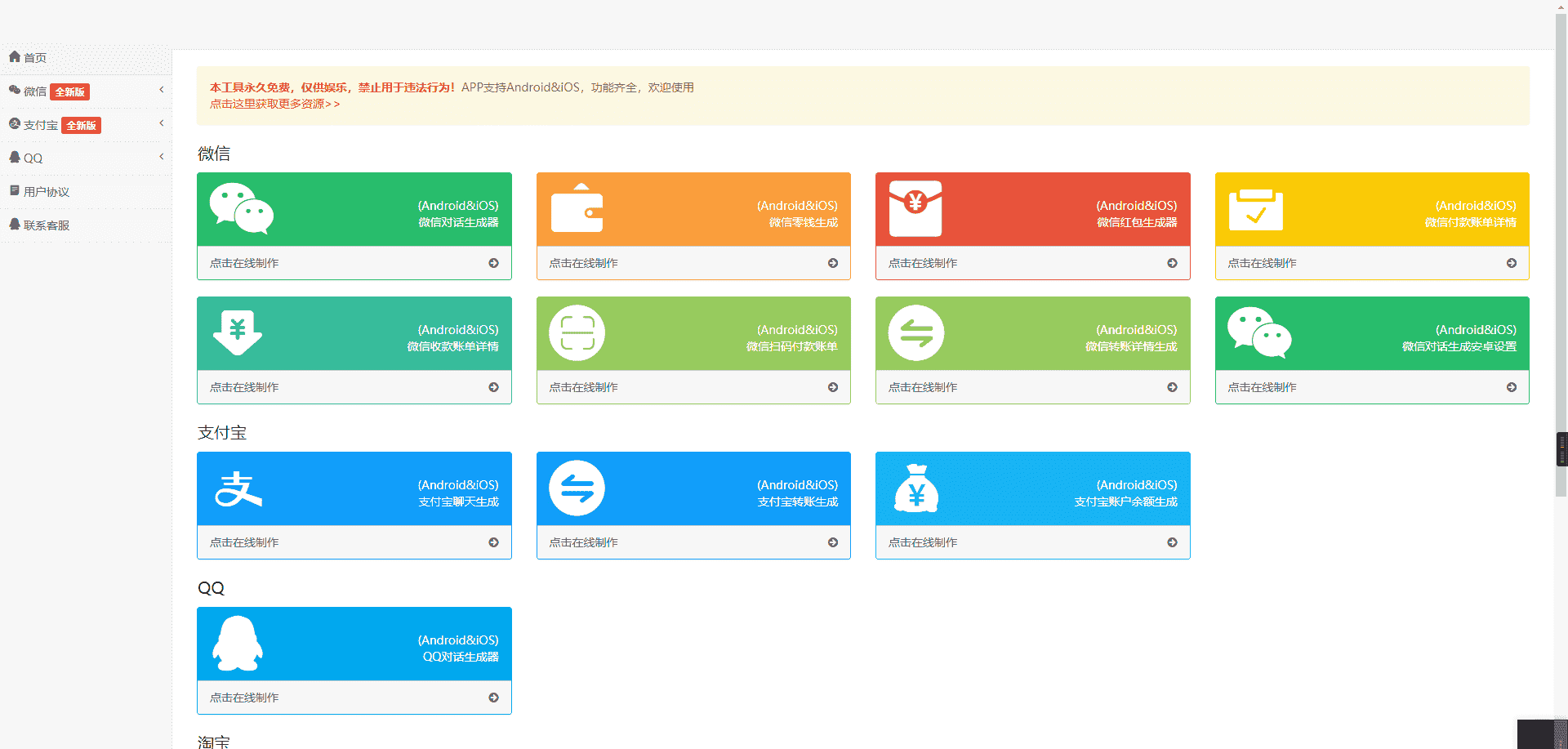Click the clipboard checkmark icon on 微信付款账单详情
Viewport: 1568px width, 749px height.
click(x=1255, y=210)
